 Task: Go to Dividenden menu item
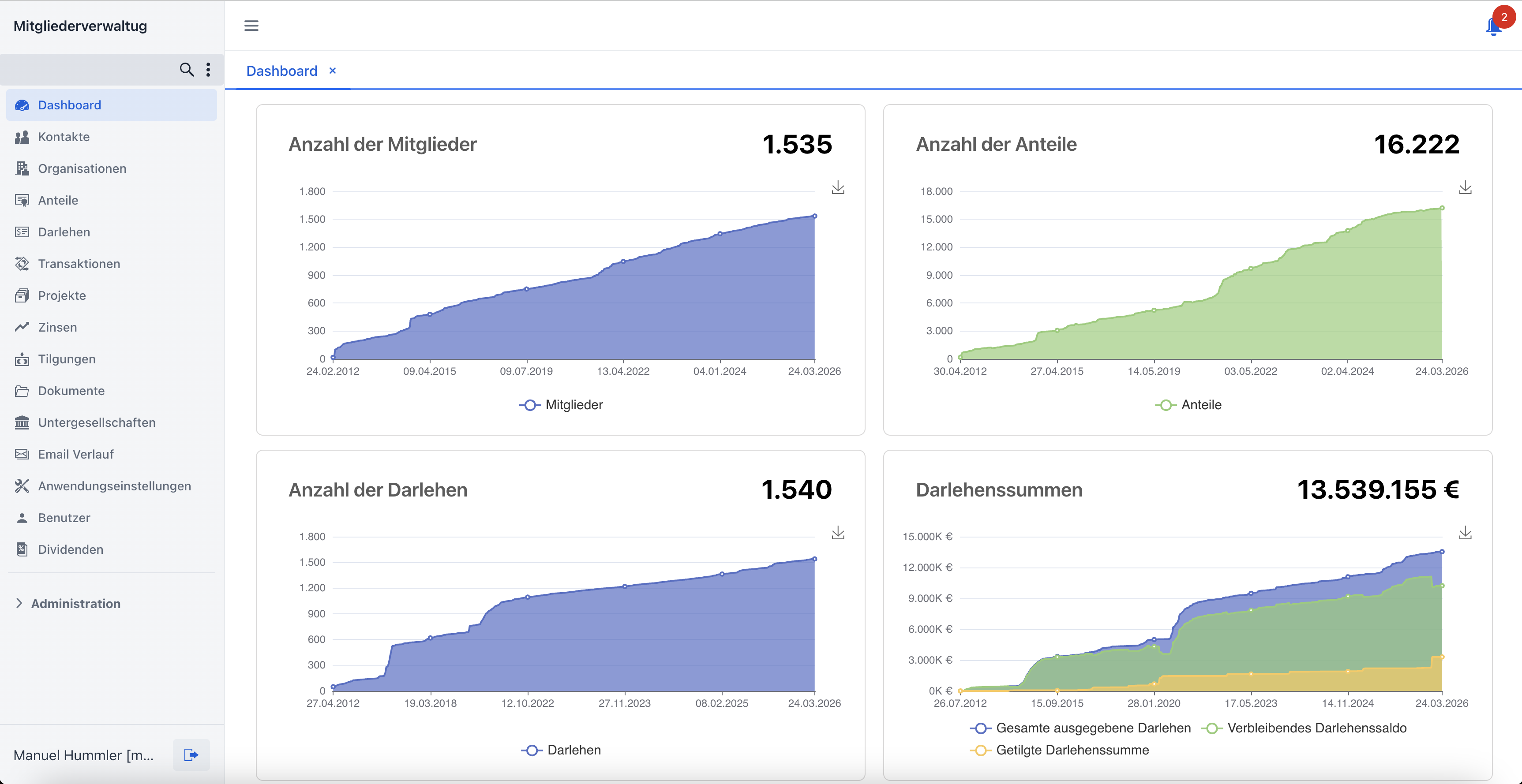coord(70,549)
